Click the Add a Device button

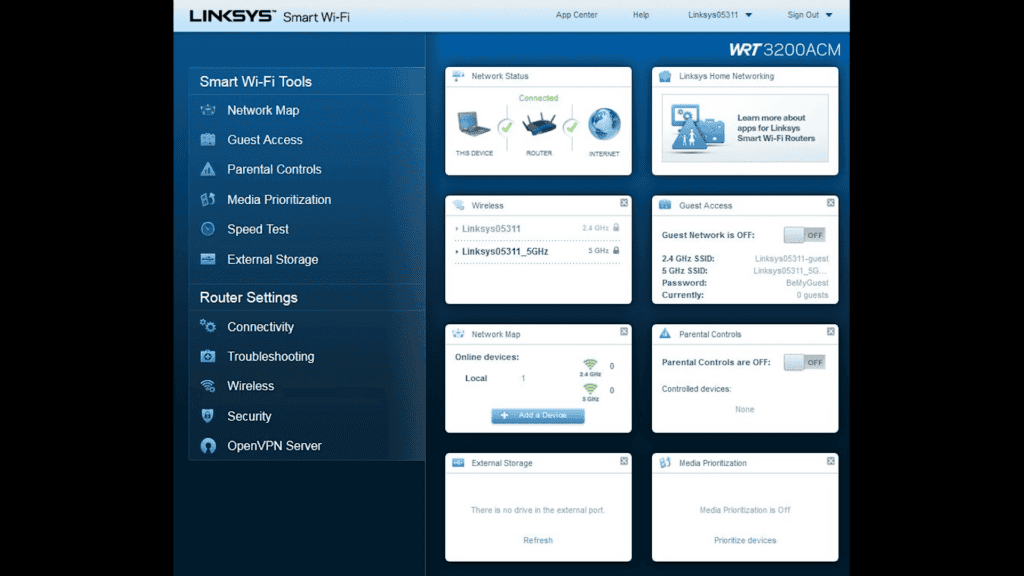pyautogui.click(x=538, y=414)
